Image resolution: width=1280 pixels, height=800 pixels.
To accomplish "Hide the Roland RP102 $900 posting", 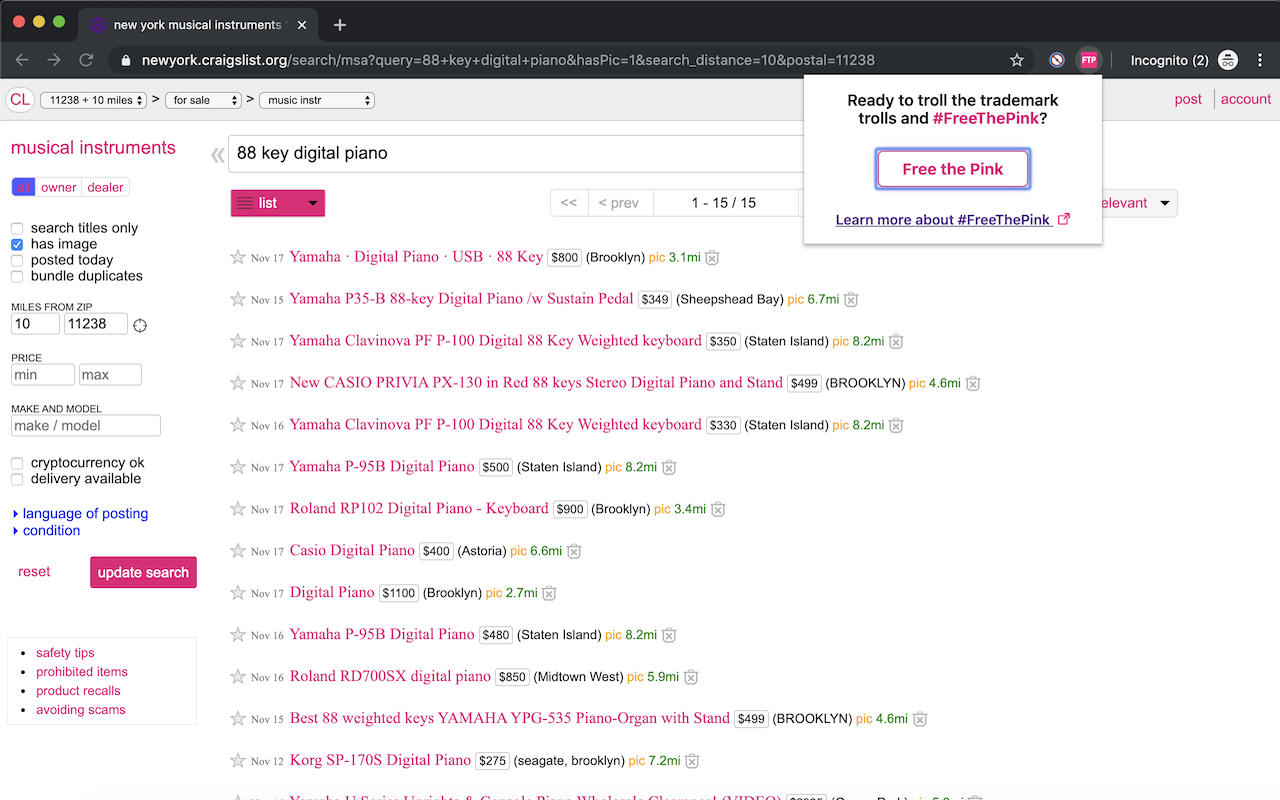I will [x=718, y=510].
